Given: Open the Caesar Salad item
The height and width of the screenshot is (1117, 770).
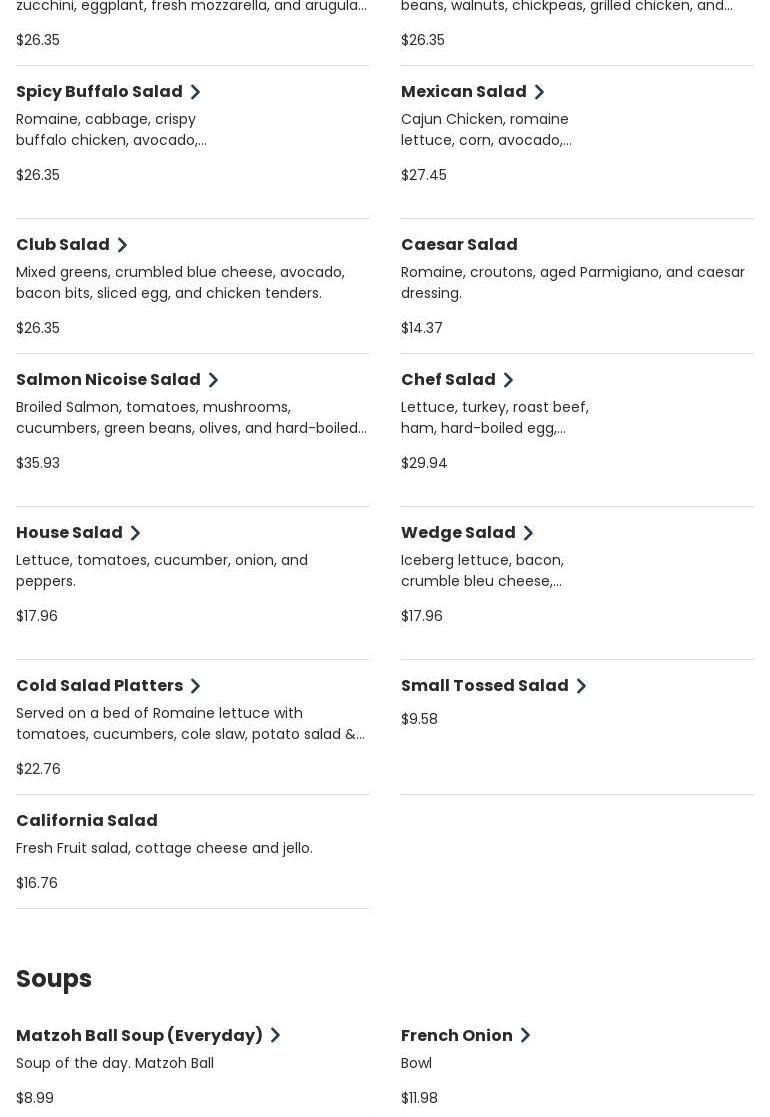Looking at the screenshot, I should (459, 244).
